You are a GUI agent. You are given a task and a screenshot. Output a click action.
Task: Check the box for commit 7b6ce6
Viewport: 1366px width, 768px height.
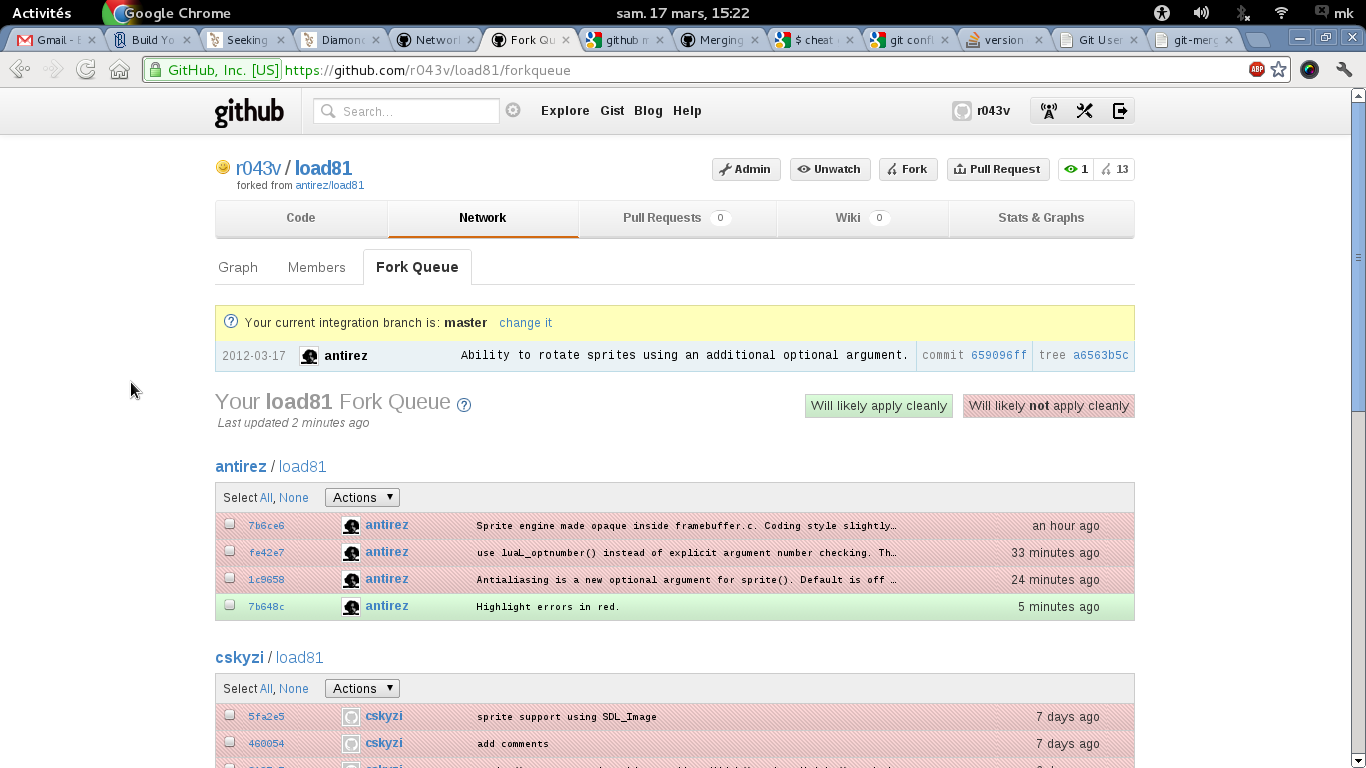(x=230, y=524)
